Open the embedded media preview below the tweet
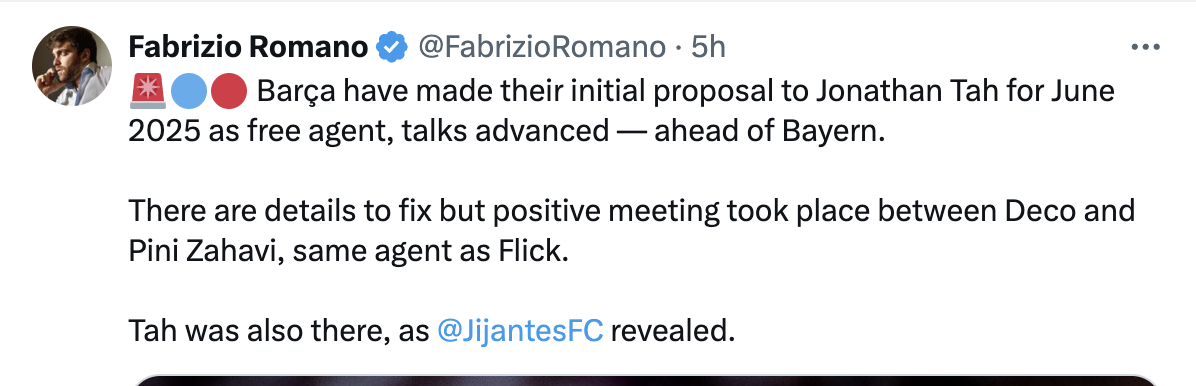1196x386 pixels. [645, 380]
